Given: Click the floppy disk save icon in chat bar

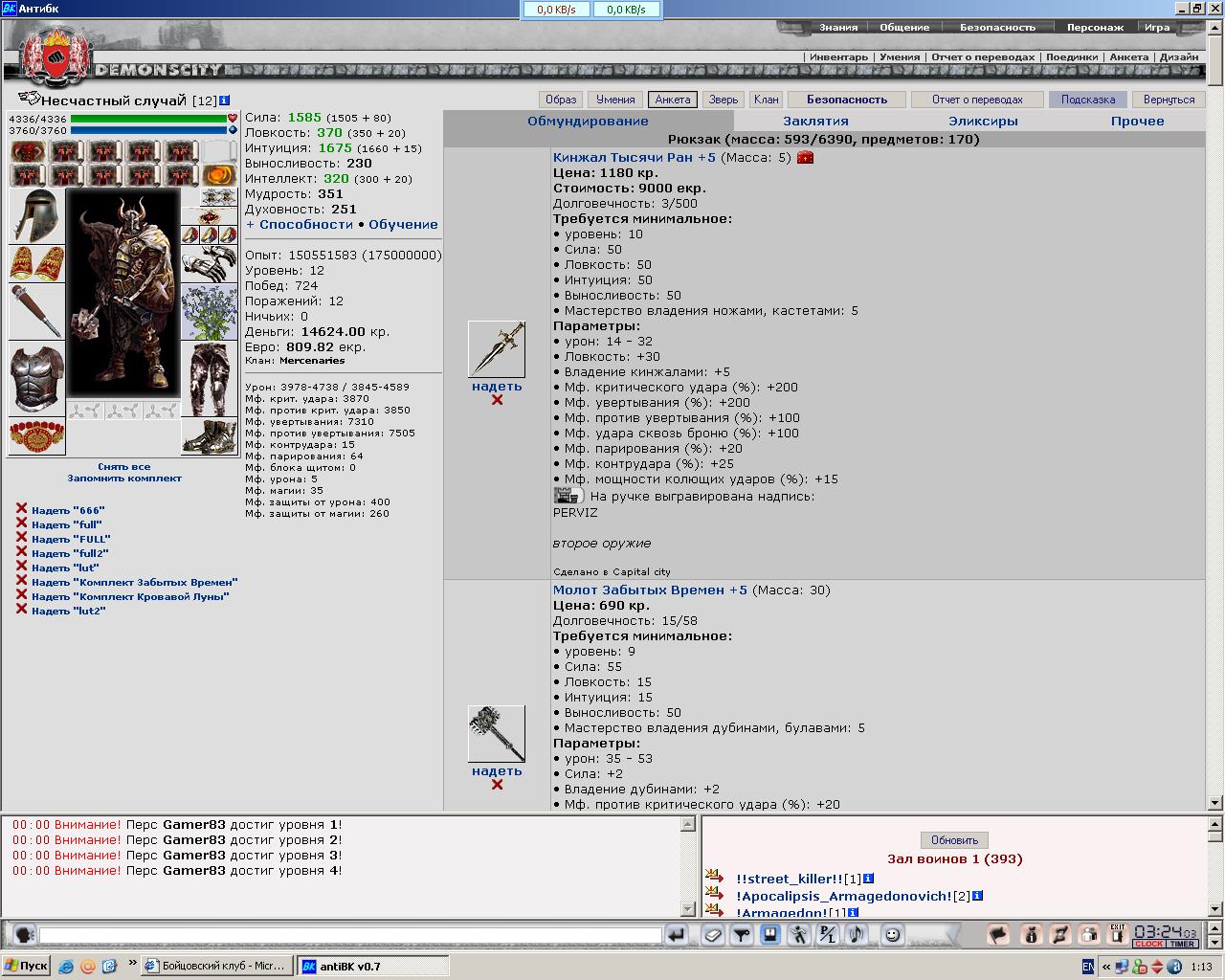Looking at the screenshot, I should point(769,935).
